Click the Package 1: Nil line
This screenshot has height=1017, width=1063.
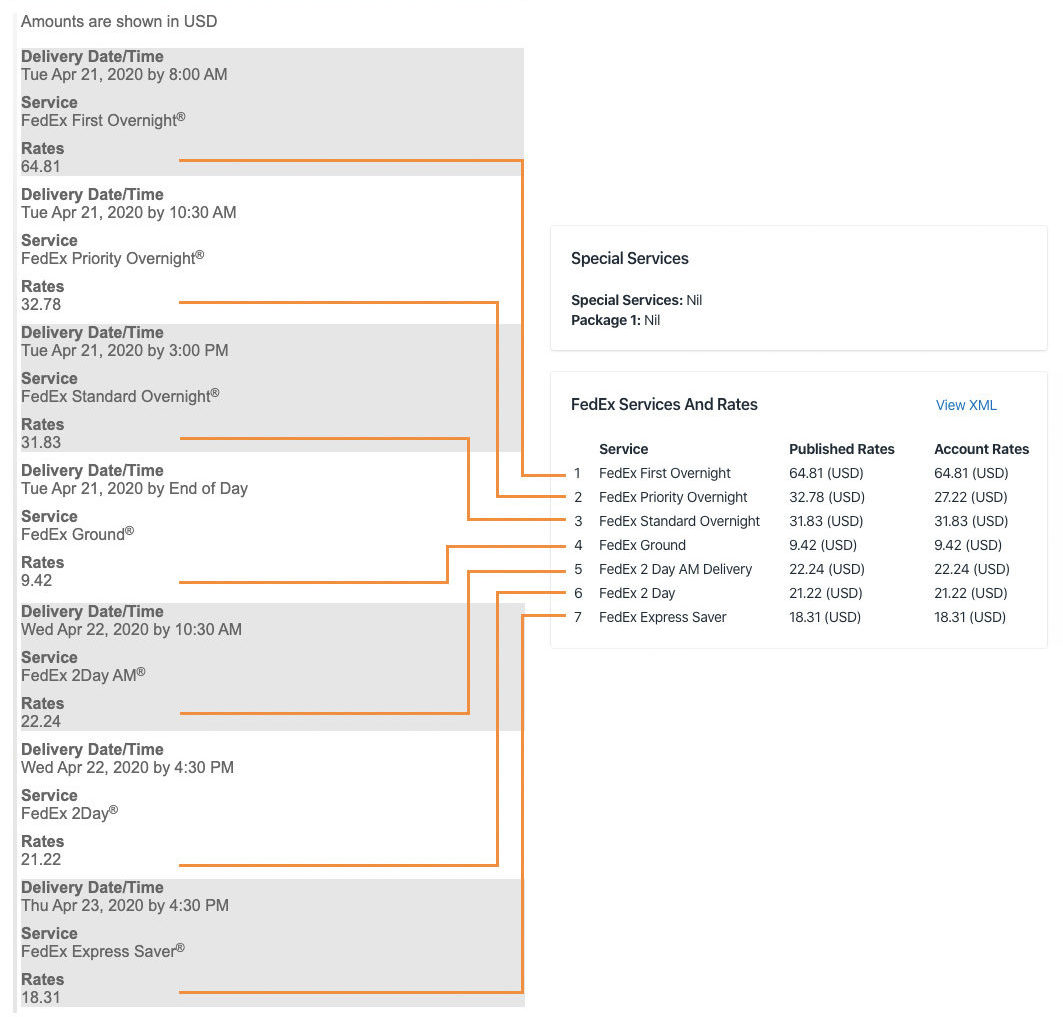(x=615, y=320)
